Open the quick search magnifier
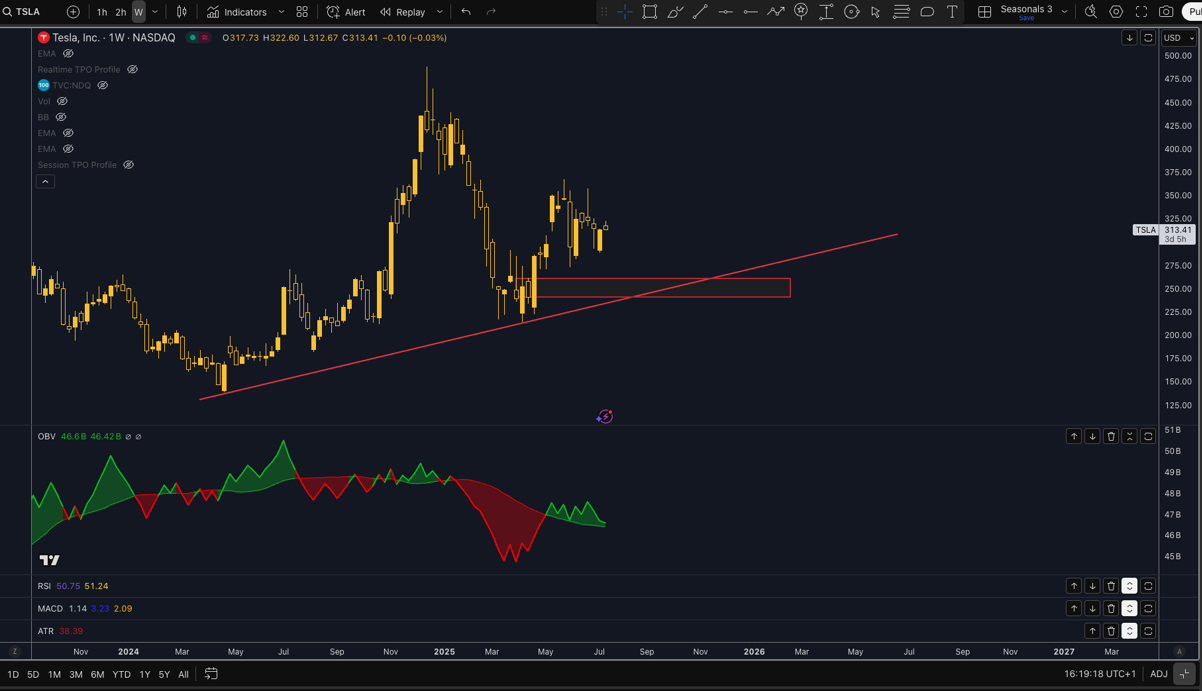This screenshot has width=1202, height=691. 1091,12
